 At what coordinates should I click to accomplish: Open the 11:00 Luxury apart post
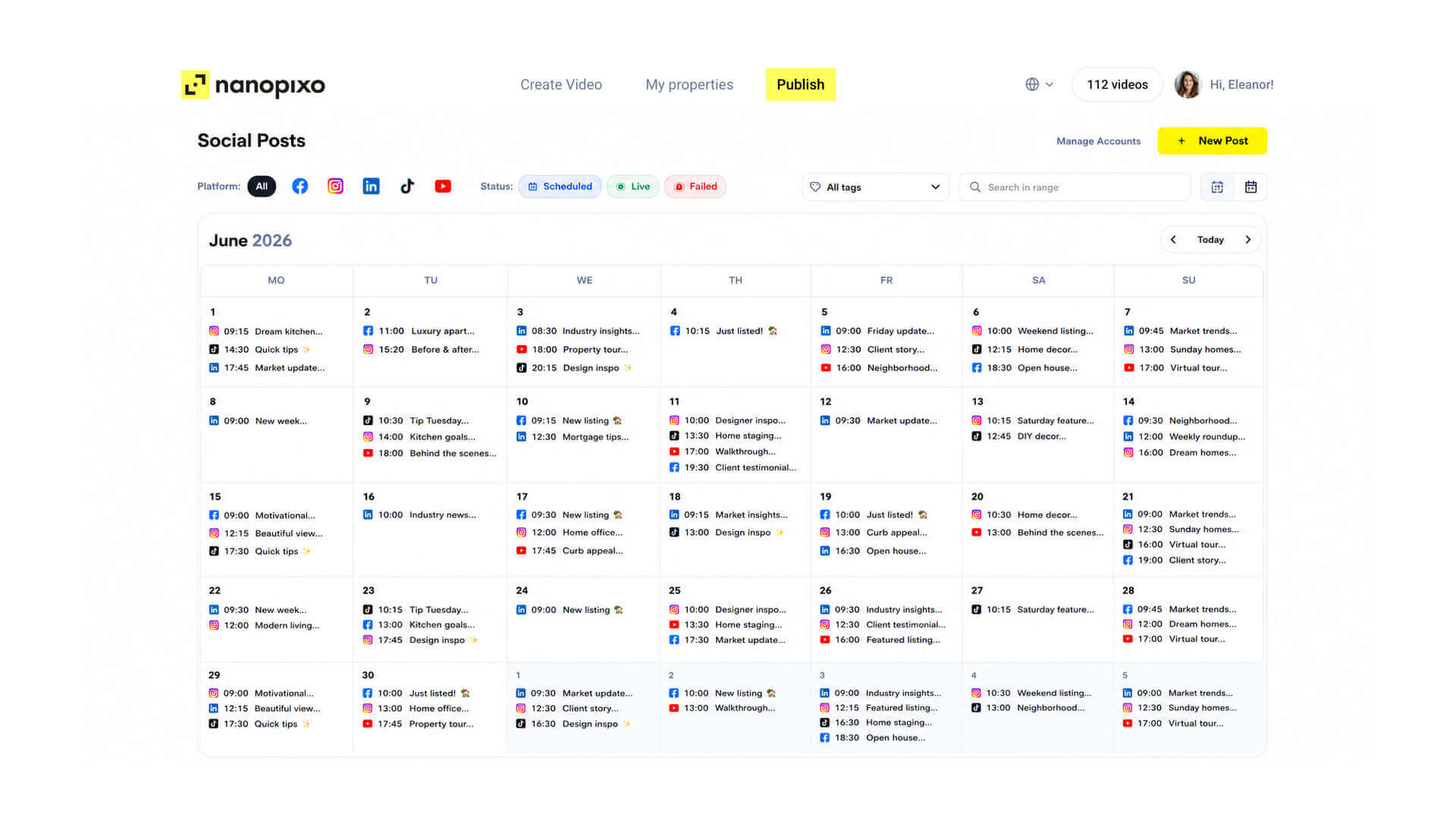click(419, 331)
